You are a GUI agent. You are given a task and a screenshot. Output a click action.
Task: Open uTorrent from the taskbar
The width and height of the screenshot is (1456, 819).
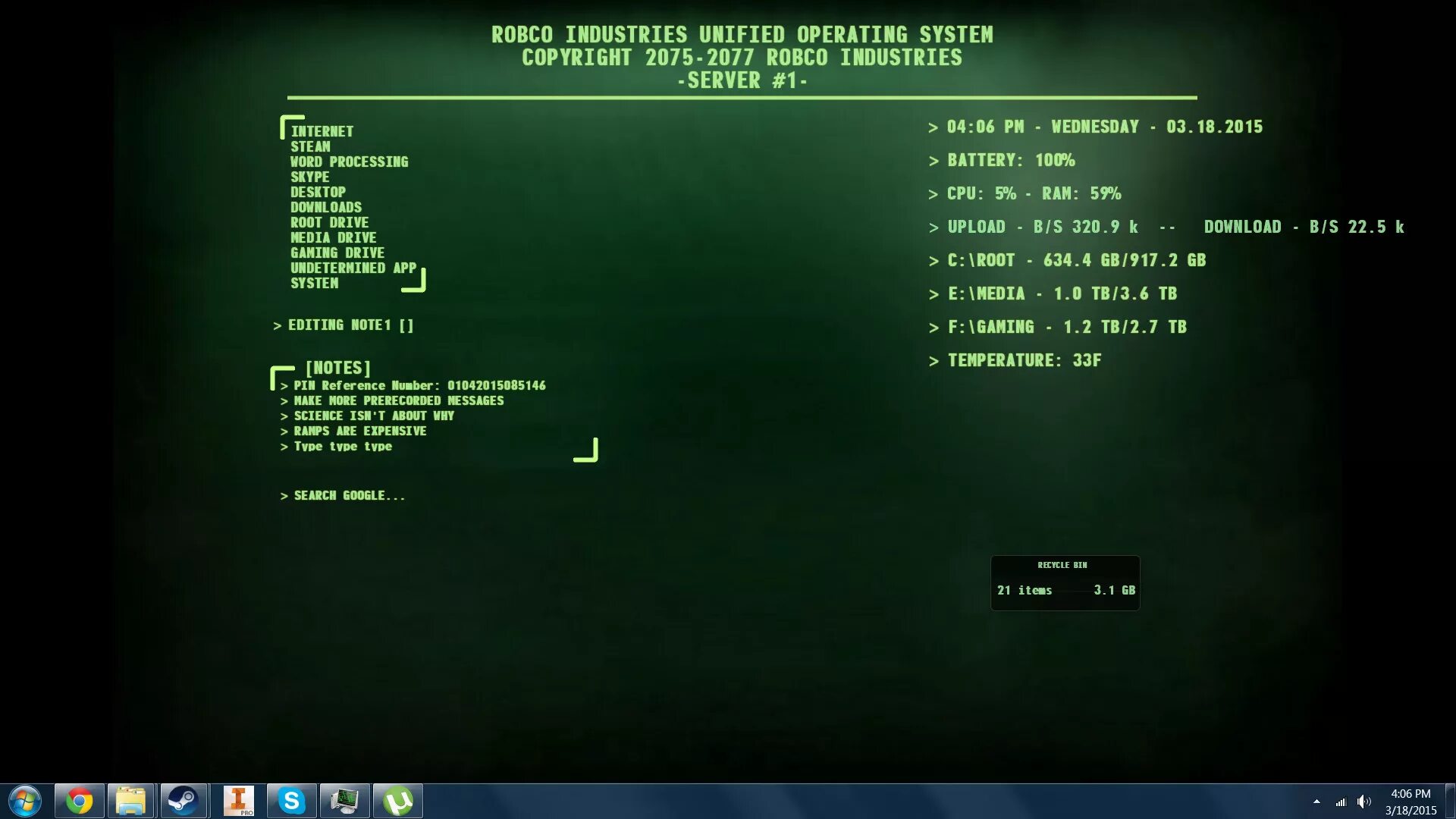397,800
